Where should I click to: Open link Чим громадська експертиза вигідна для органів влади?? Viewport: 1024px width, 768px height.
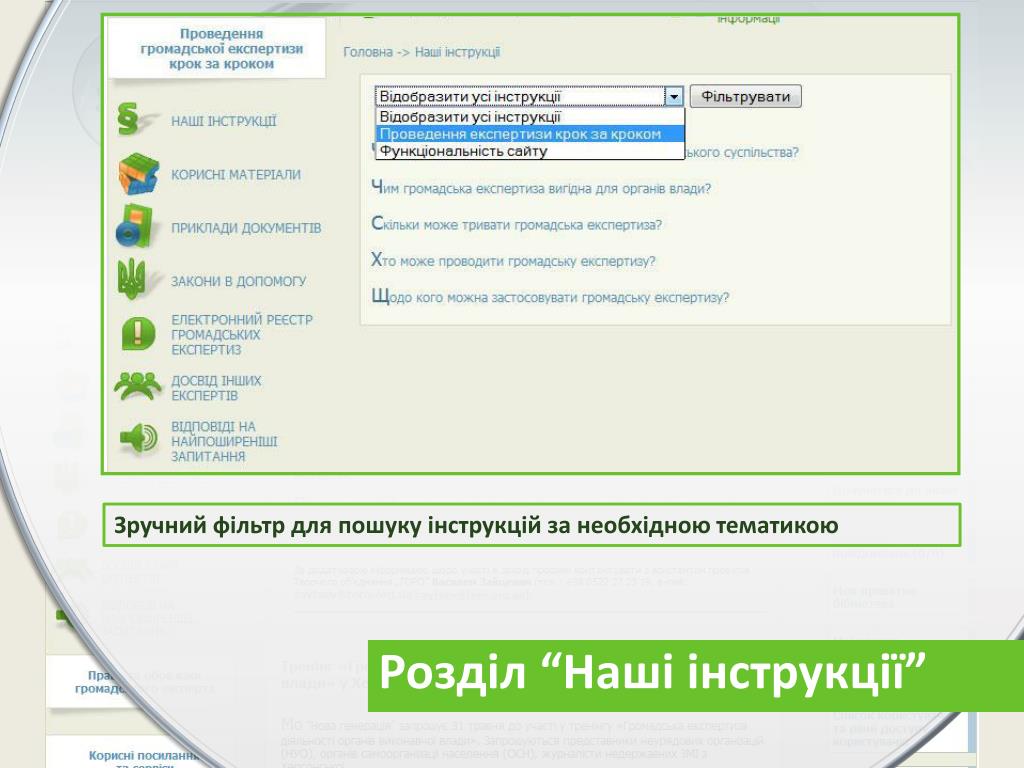tap(541, 188)
